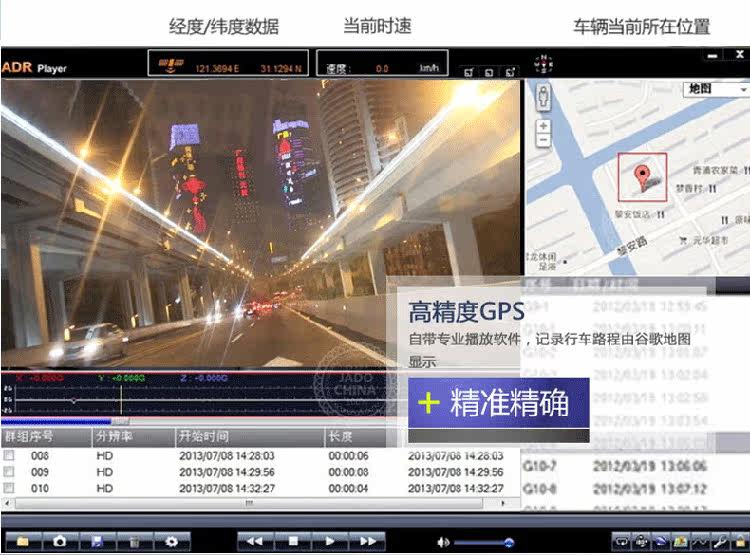
Task: Open folder icon in bottom toolbar
Action: 22,541
